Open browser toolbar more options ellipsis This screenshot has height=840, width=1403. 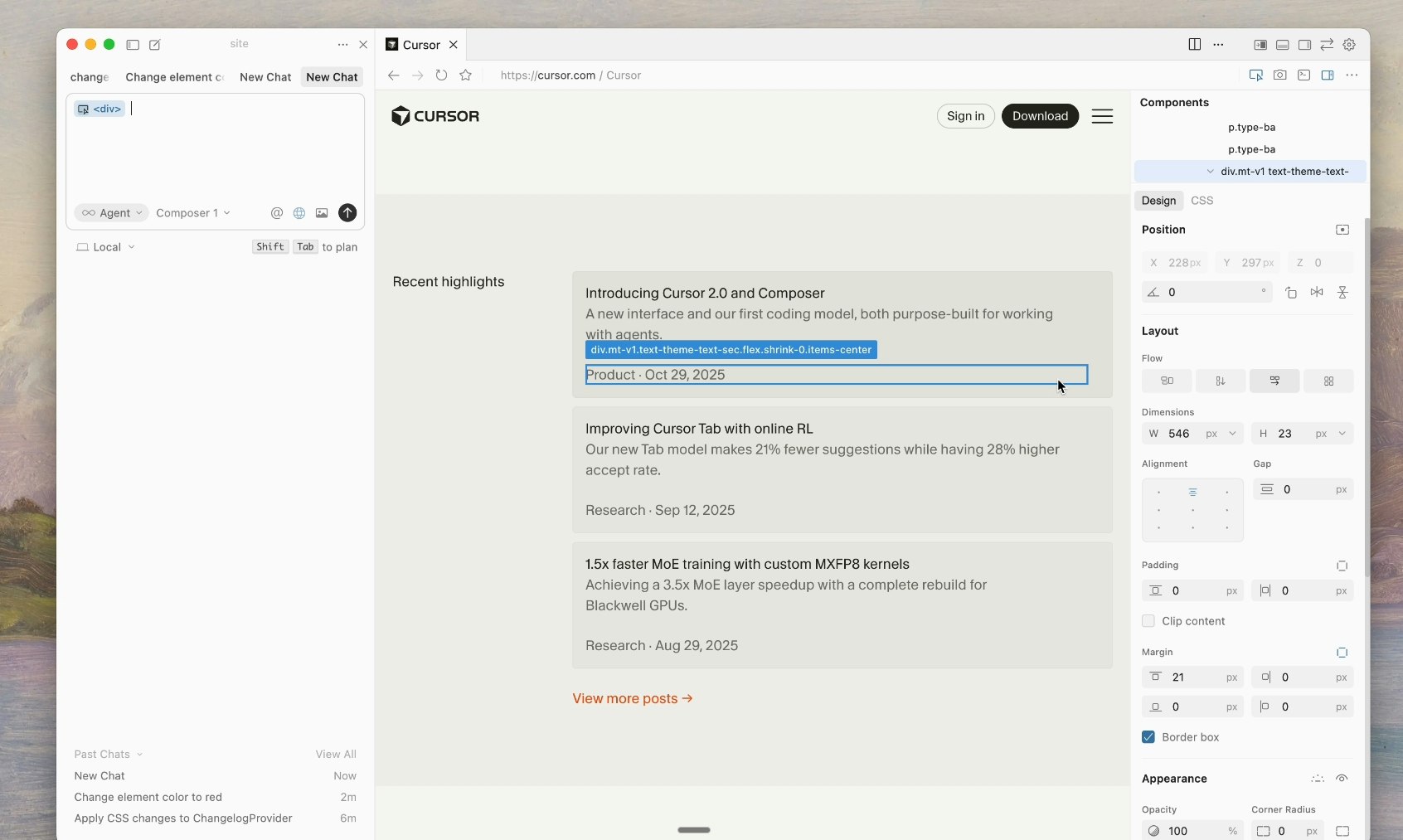click(1352, 75)
